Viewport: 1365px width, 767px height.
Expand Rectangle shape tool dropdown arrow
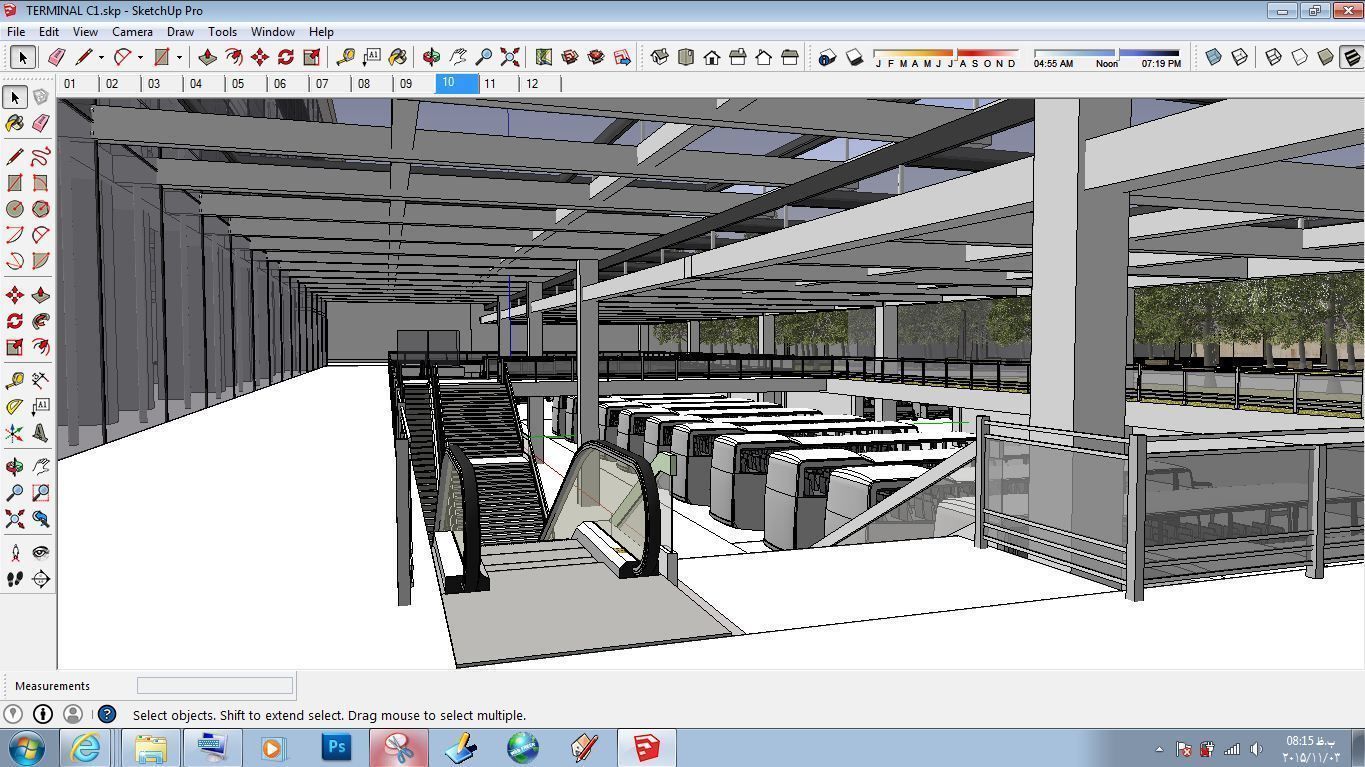click(179, 58)
